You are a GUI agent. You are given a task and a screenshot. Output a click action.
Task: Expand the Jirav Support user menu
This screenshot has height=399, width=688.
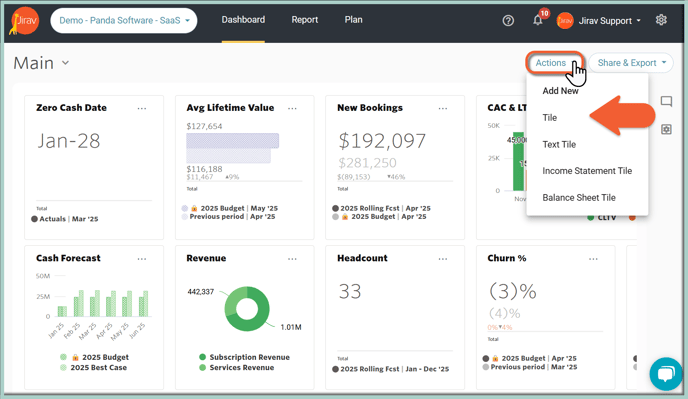point(609,21)
